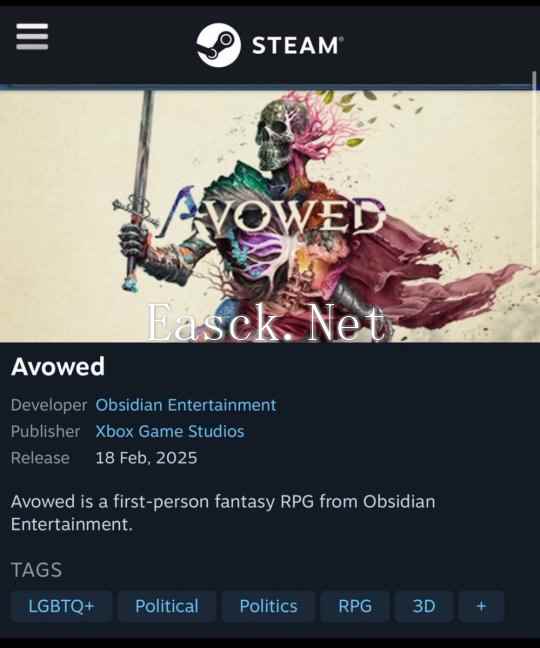This screenshot has height=648, width=540.
Task: Click the 18 Feb, 2025 release date
Action: (146, 458)
